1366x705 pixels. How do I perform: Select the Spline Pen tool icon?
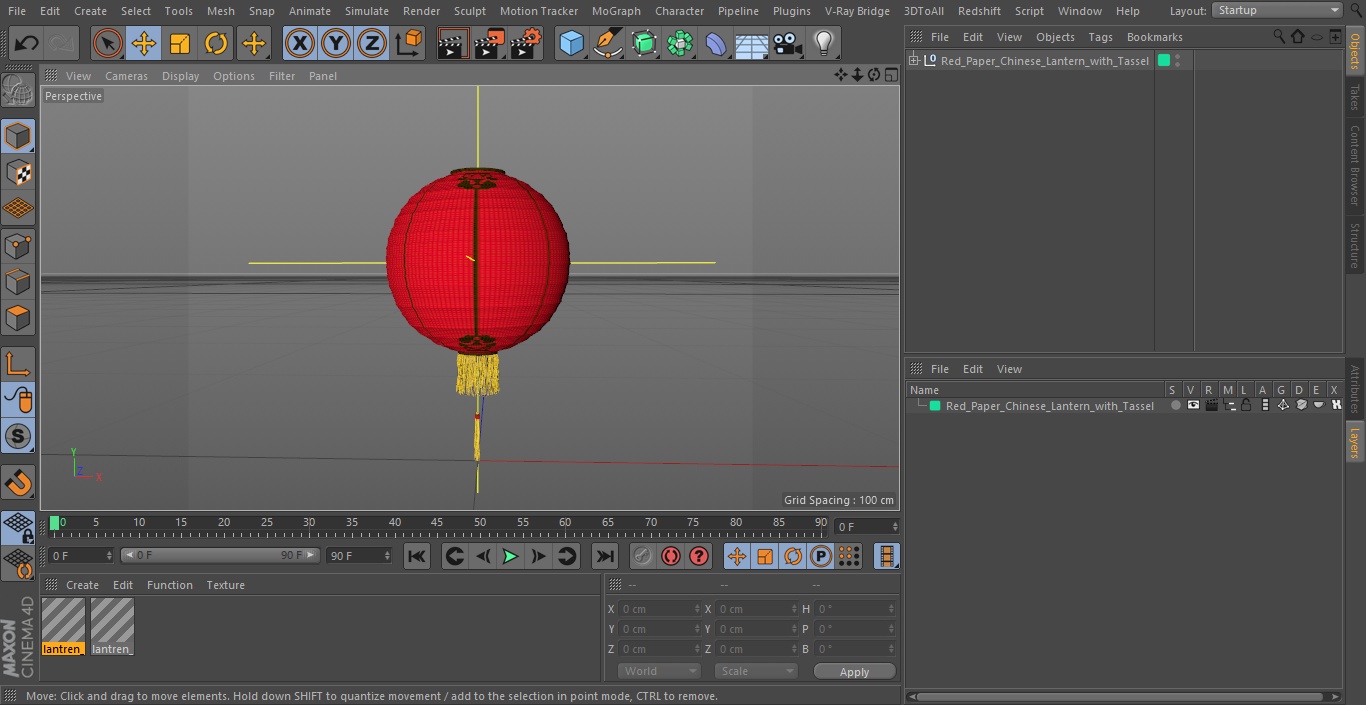click(607, 44)
